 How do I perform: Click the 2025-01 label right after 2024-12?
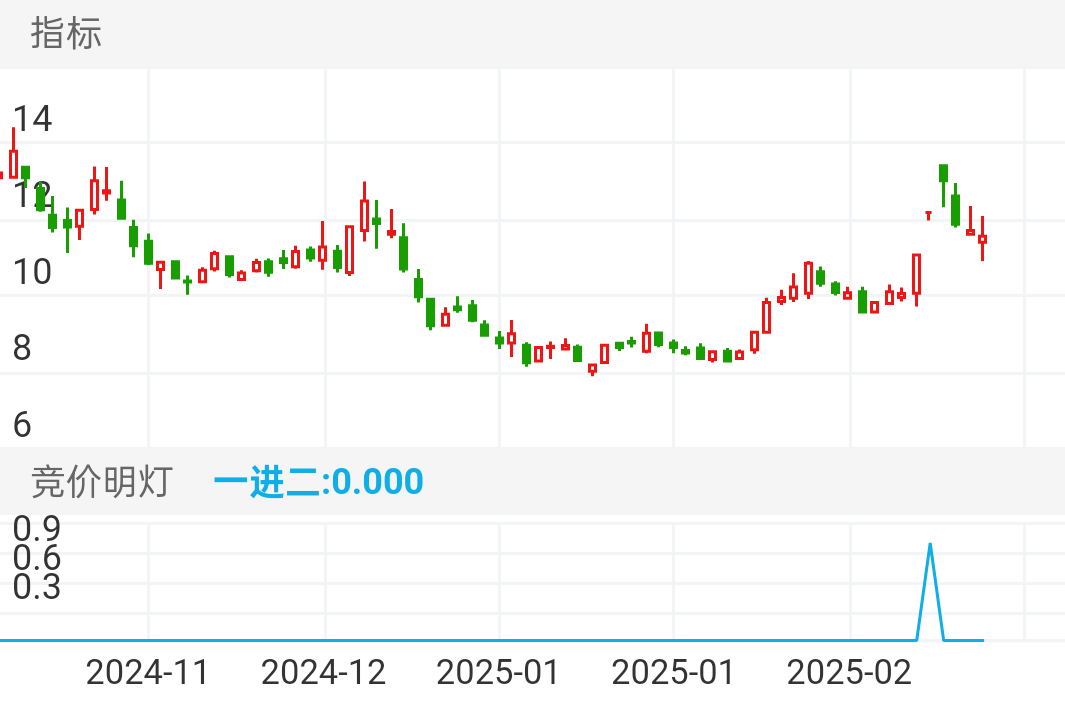click(498, 673)
